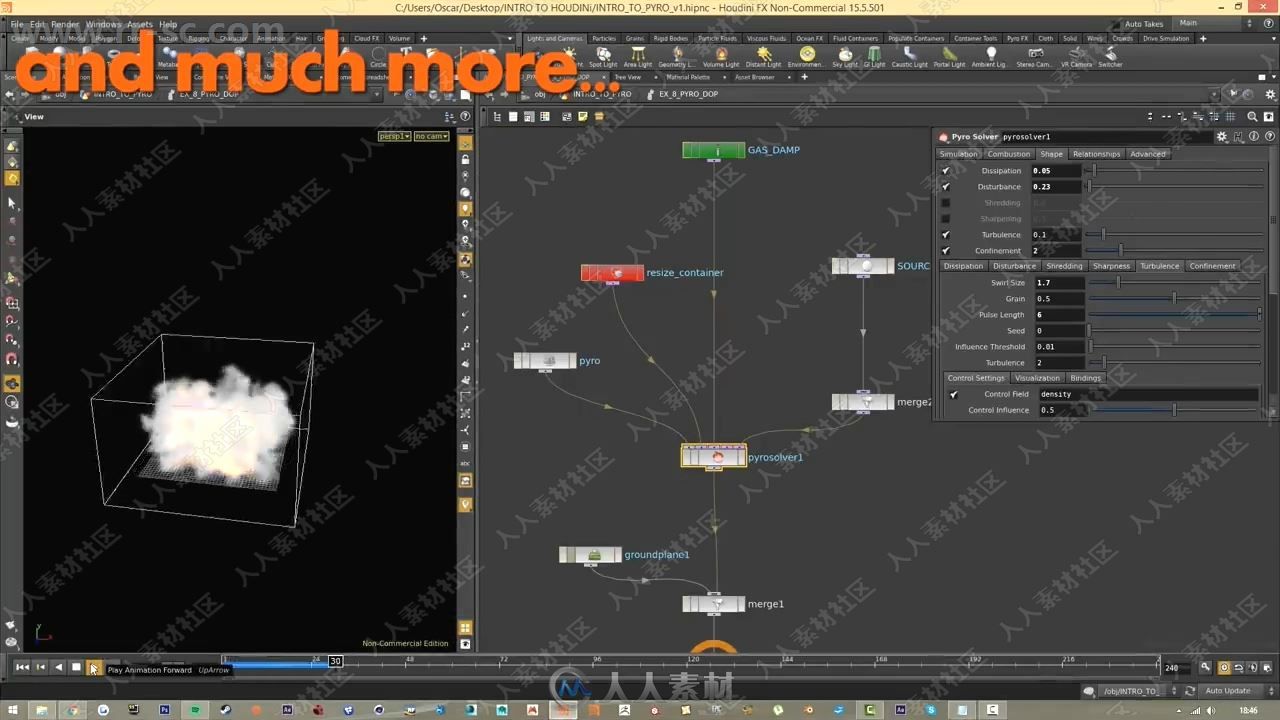
Task: Select the Stereo Camera shelf tool
Action: [x=1034, y=57]
